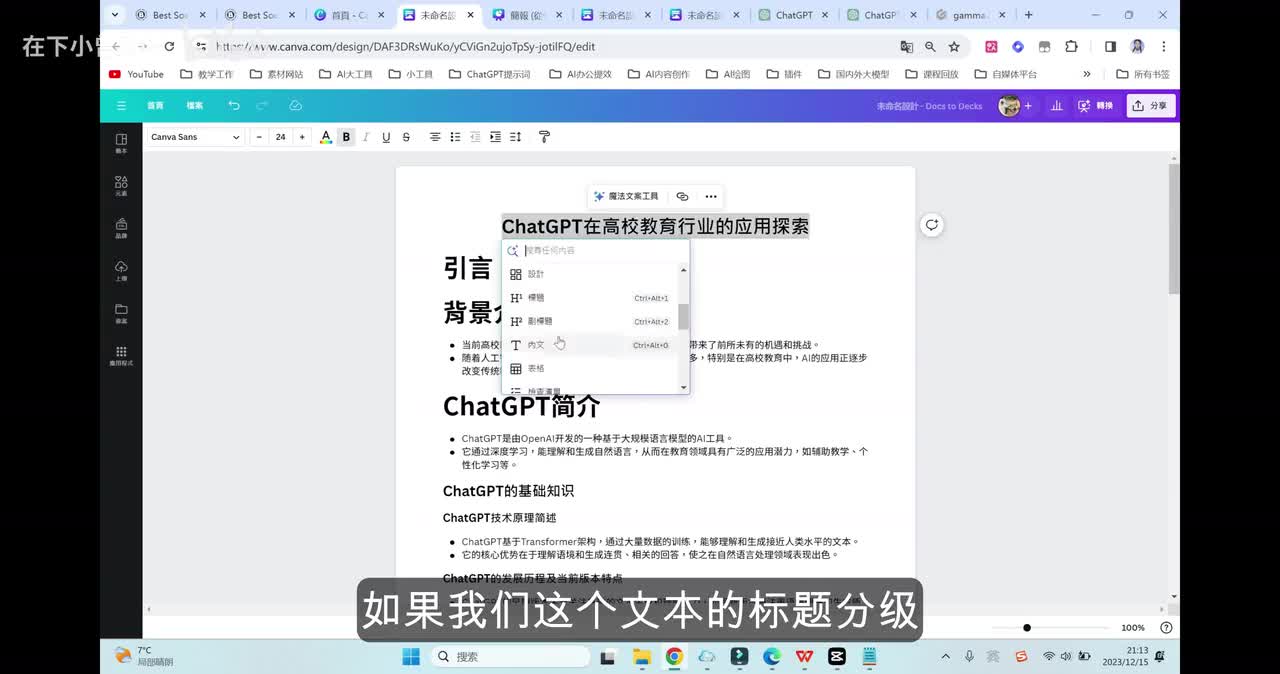Viewport: 1280px width, 674px height.
Task: Expand the Canva Sans font dropdown
Action: [x=196, y=137]
